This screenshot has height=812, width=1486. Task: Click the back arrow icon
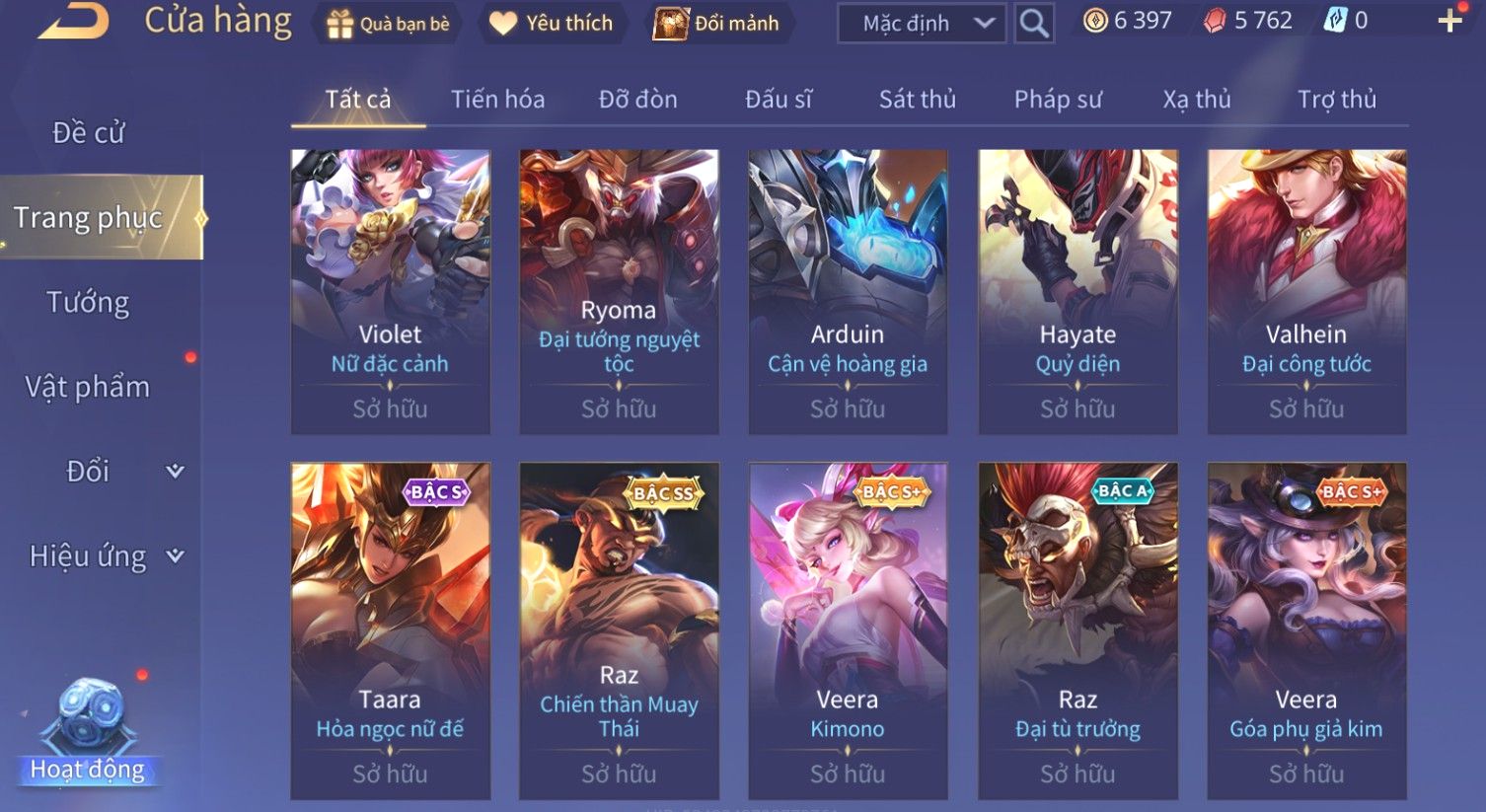pyautogui.click(x=73, y=20)
